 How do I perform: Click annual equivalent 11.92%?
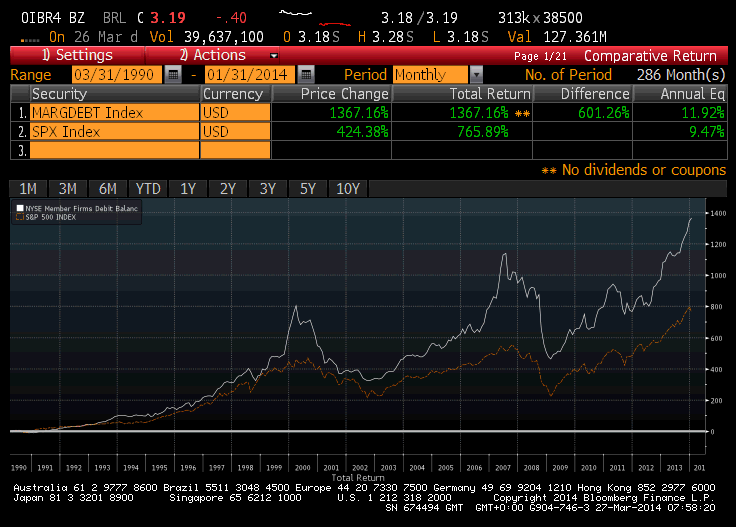tap(703, 113)
